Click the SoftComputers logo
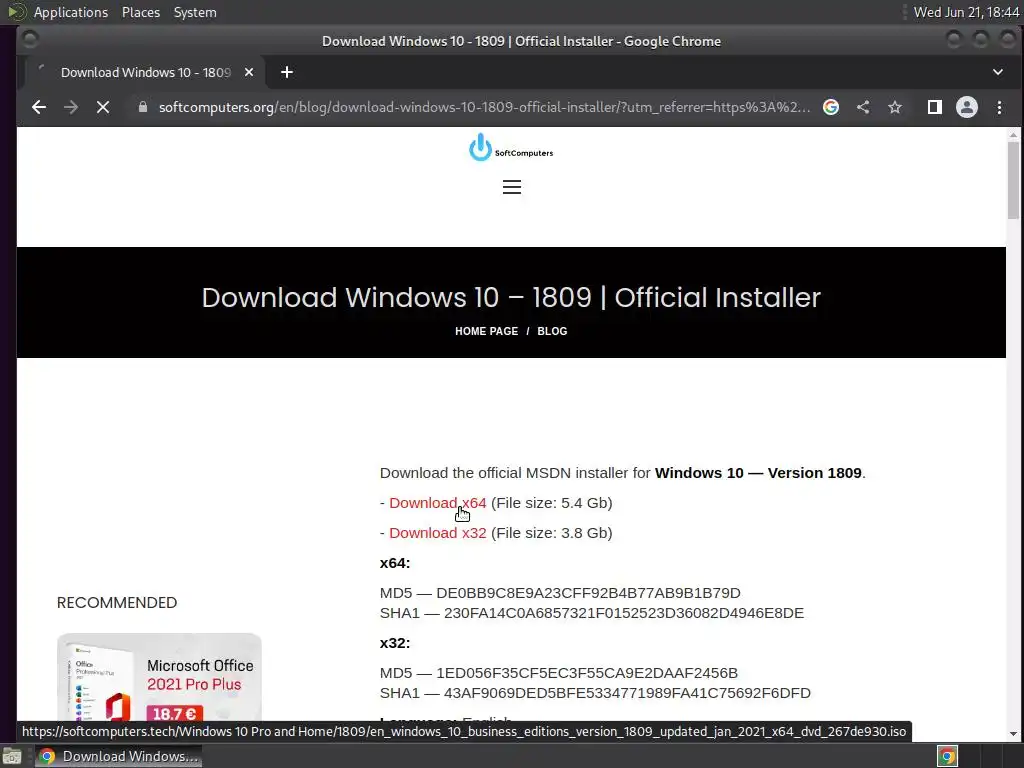The width and height of the screenshot is (1024, 768). (x=511, y=148)
